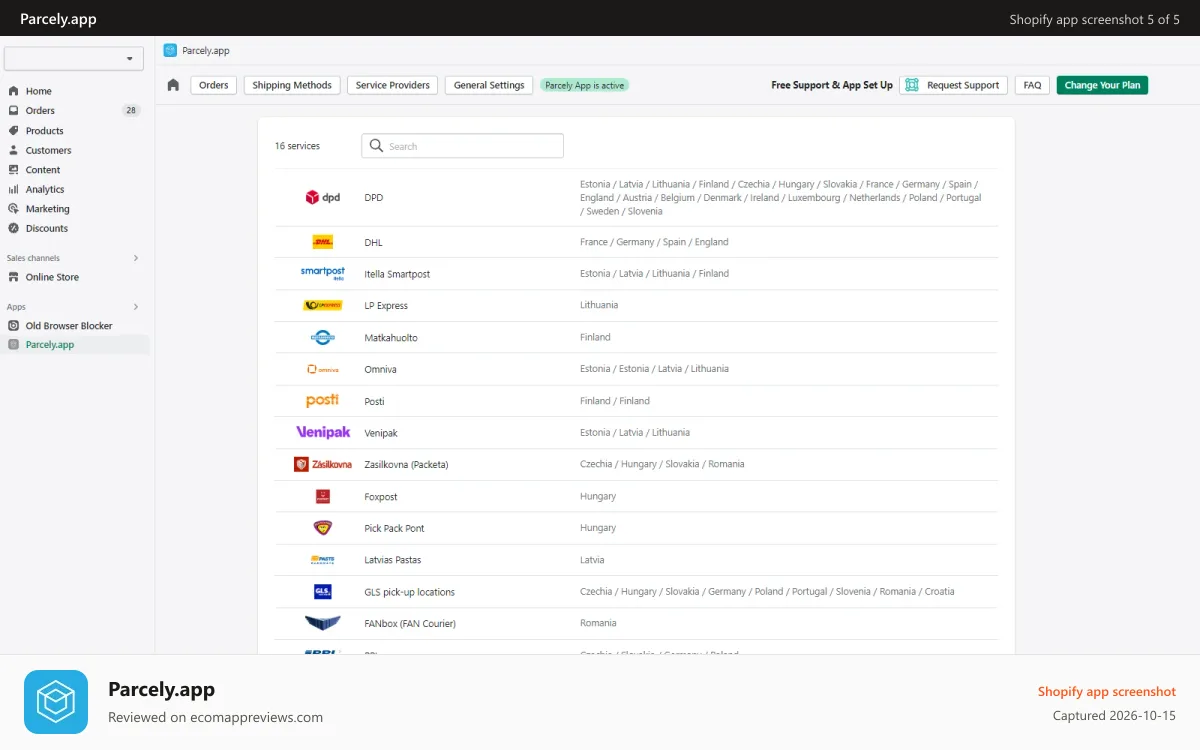Click Analytics in the sidebar
Image resolution: width=1200 pixels, height=750 pixels.
pos(45,189)
